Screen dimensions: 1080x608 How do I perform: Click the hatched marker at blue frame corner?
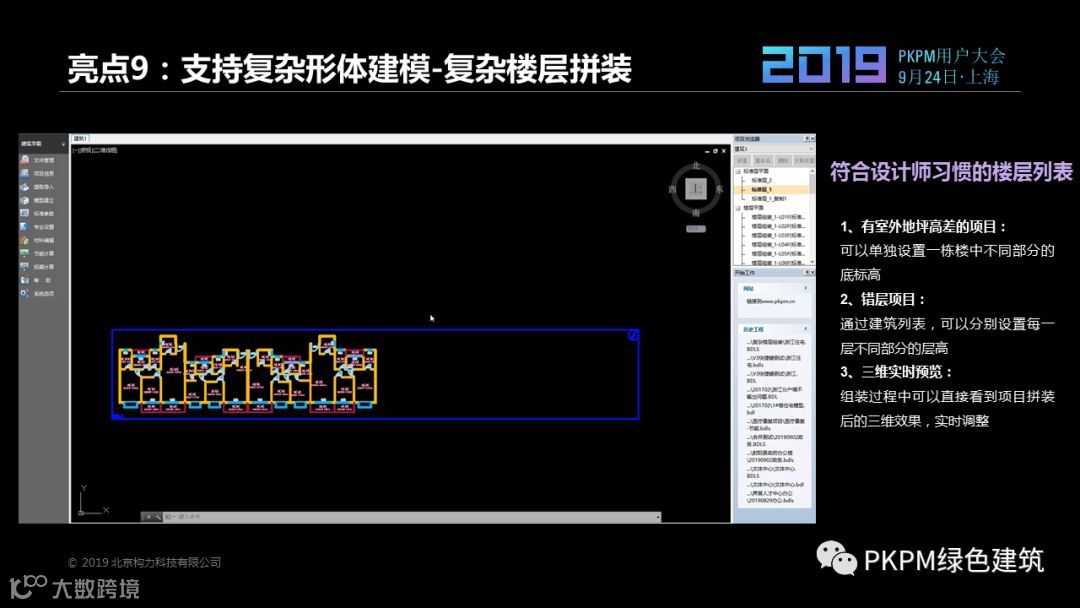(633, 335)
